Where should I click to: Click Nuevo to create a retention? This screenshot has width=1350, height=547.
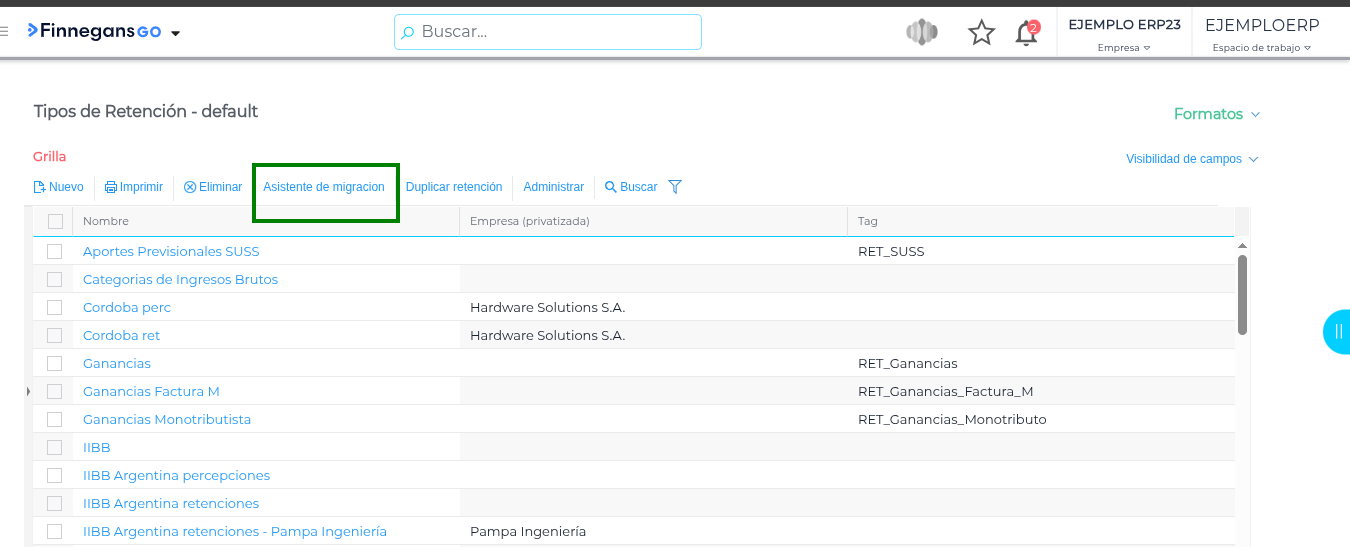pyautogui.click(x=59, y=187)
